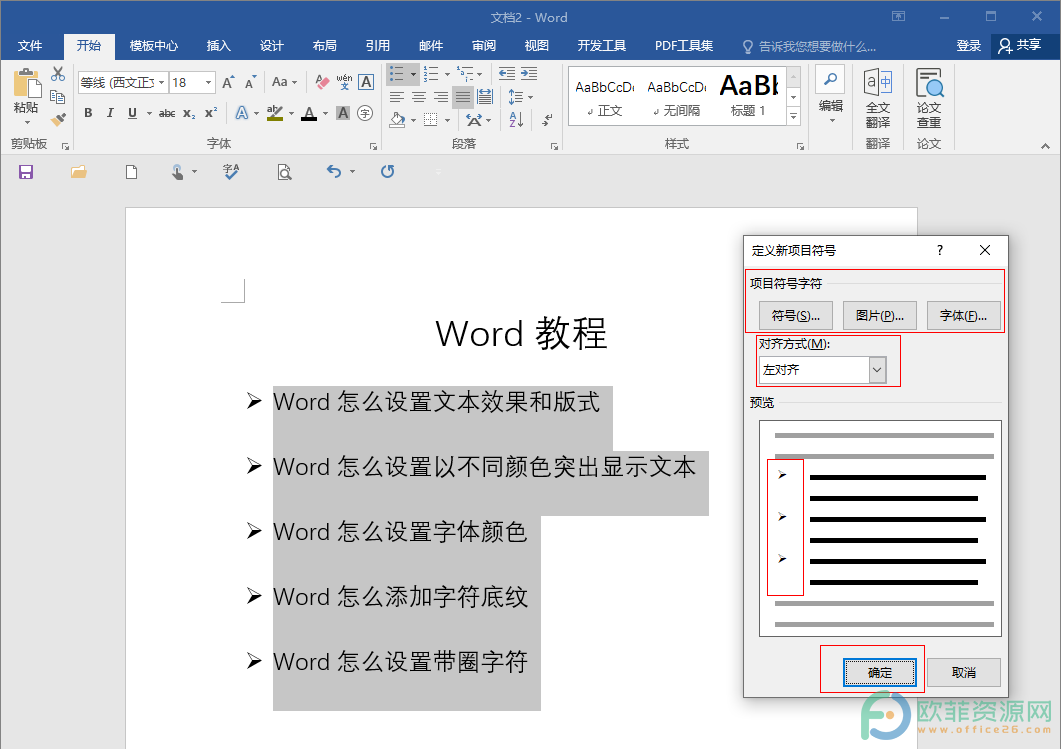Confirm with the 确定 button
Screen dimensions: 1061x749
pyautogui.click(x=880, y=672)
